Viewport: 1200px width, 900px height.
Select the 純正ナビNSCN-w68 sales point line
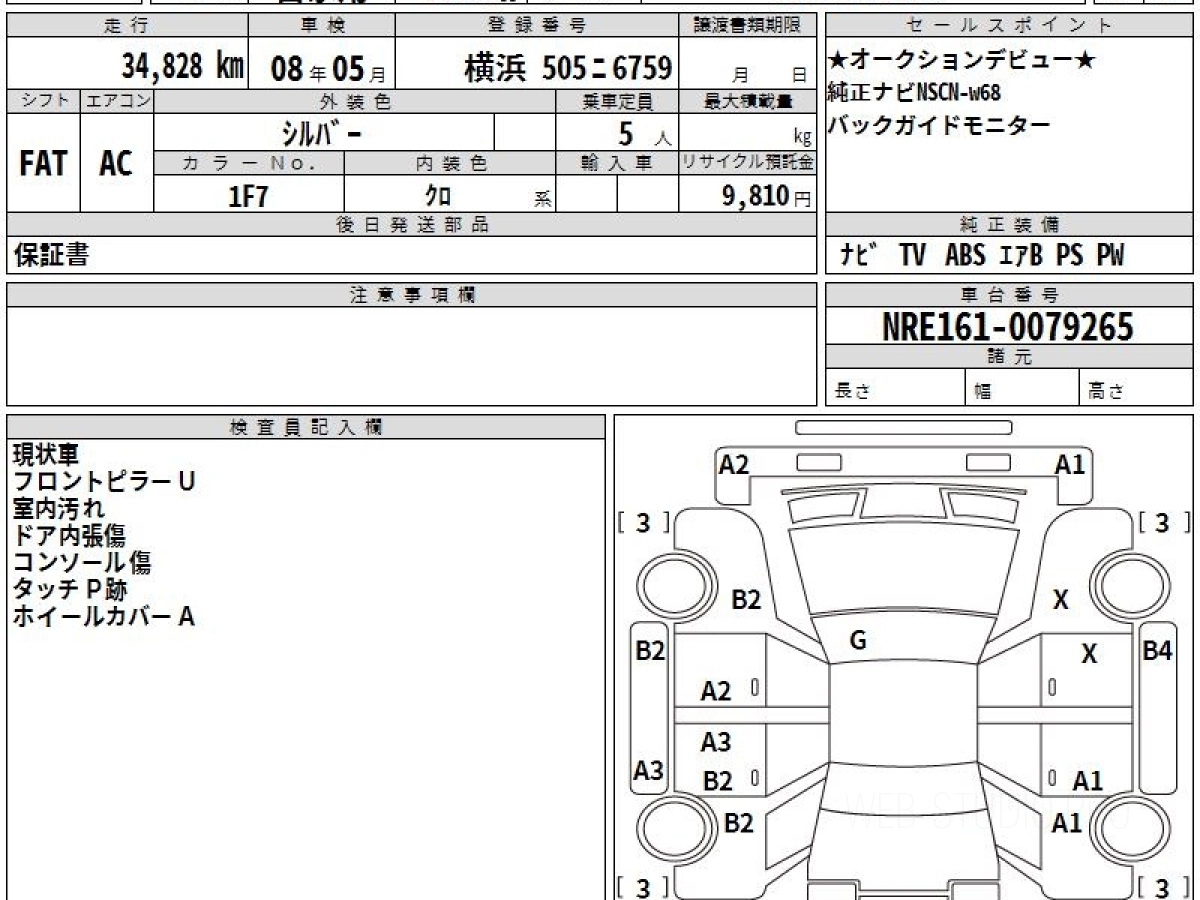(x=914, y=94)
